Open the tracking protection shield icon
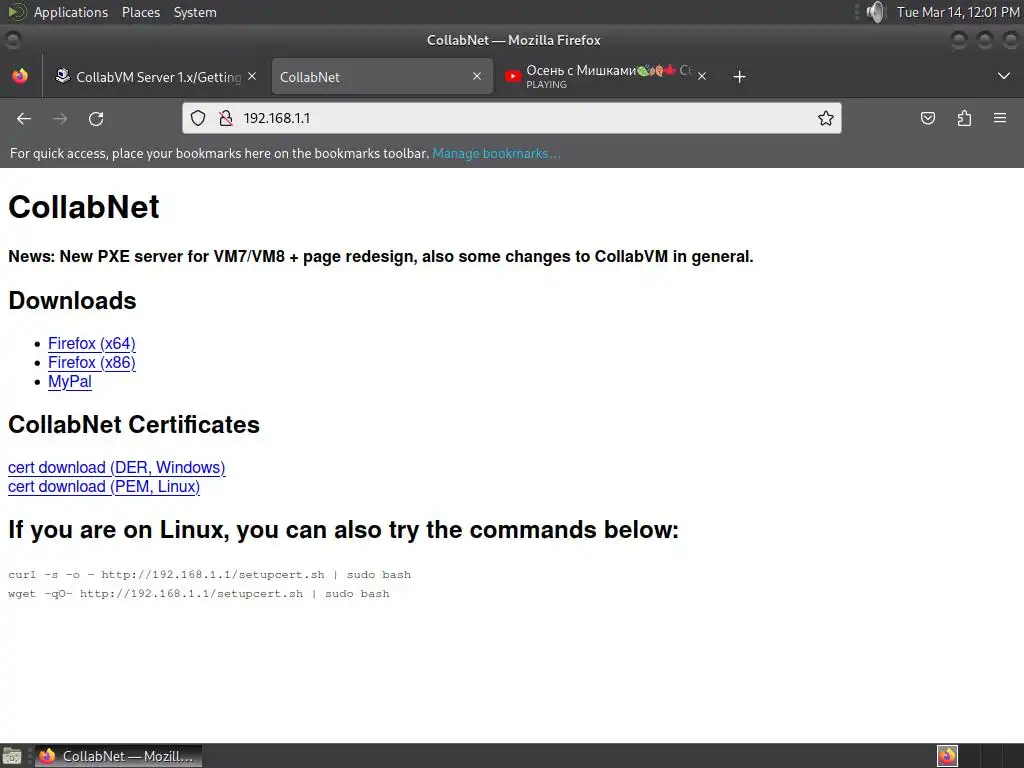Viewport: 1024px width, 768px height. click(198, 118)
